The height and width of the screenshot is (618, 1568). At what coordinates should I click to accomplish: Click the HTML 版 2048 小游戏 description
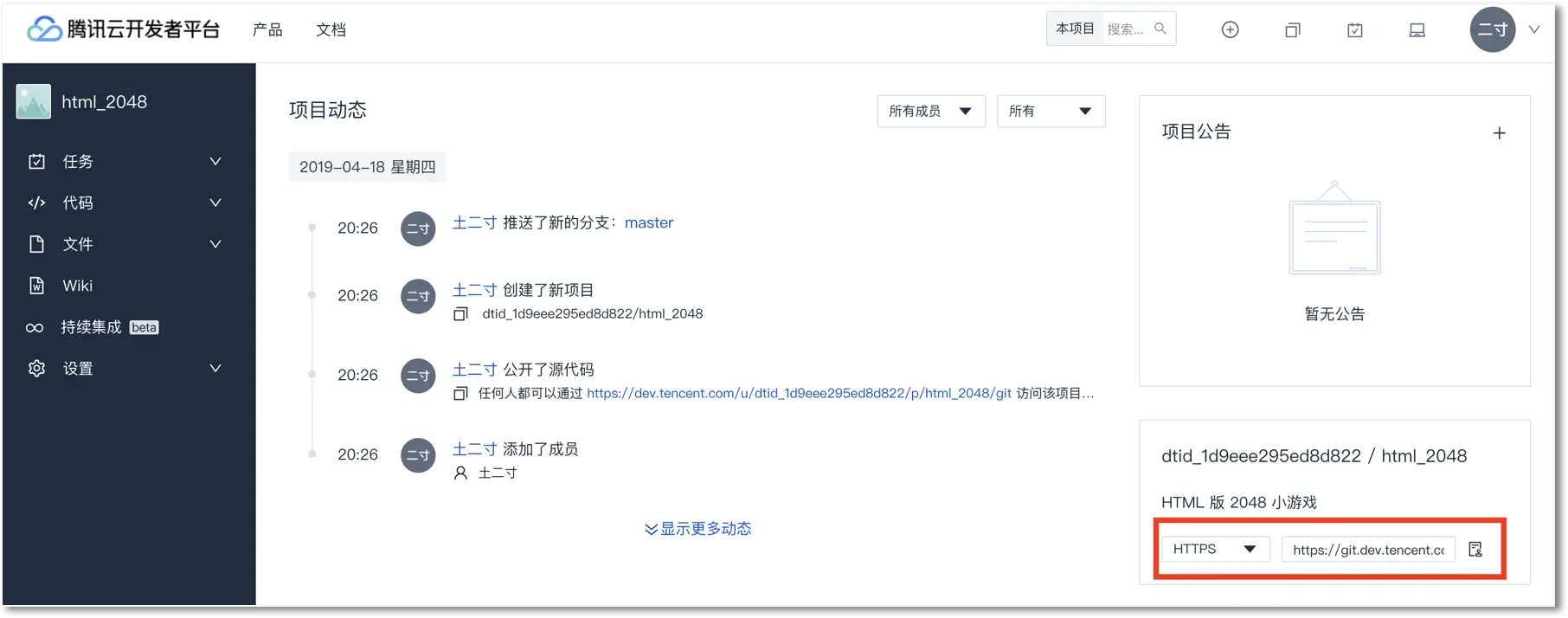tap(1239, 502)
